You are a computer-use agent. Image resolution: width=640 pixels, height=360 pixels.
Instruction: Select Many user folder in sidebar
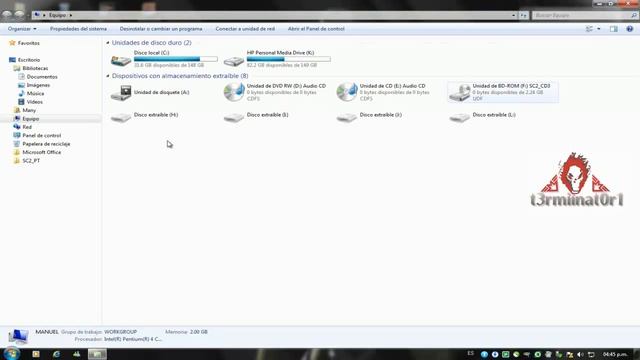[29, 110]
